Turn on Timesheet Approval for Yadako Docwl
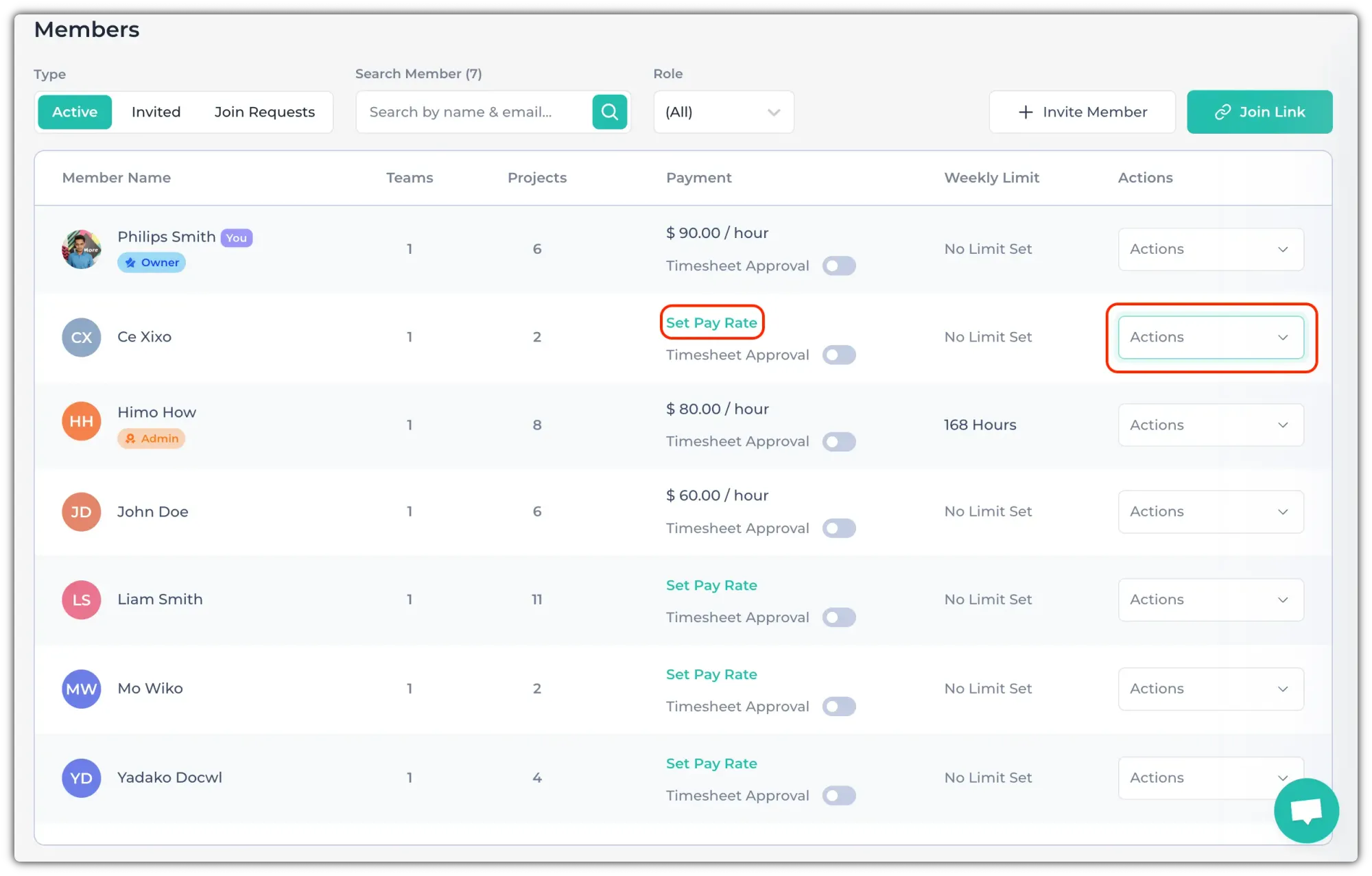This screenshot has height=876, width=1372. [839, 796]
